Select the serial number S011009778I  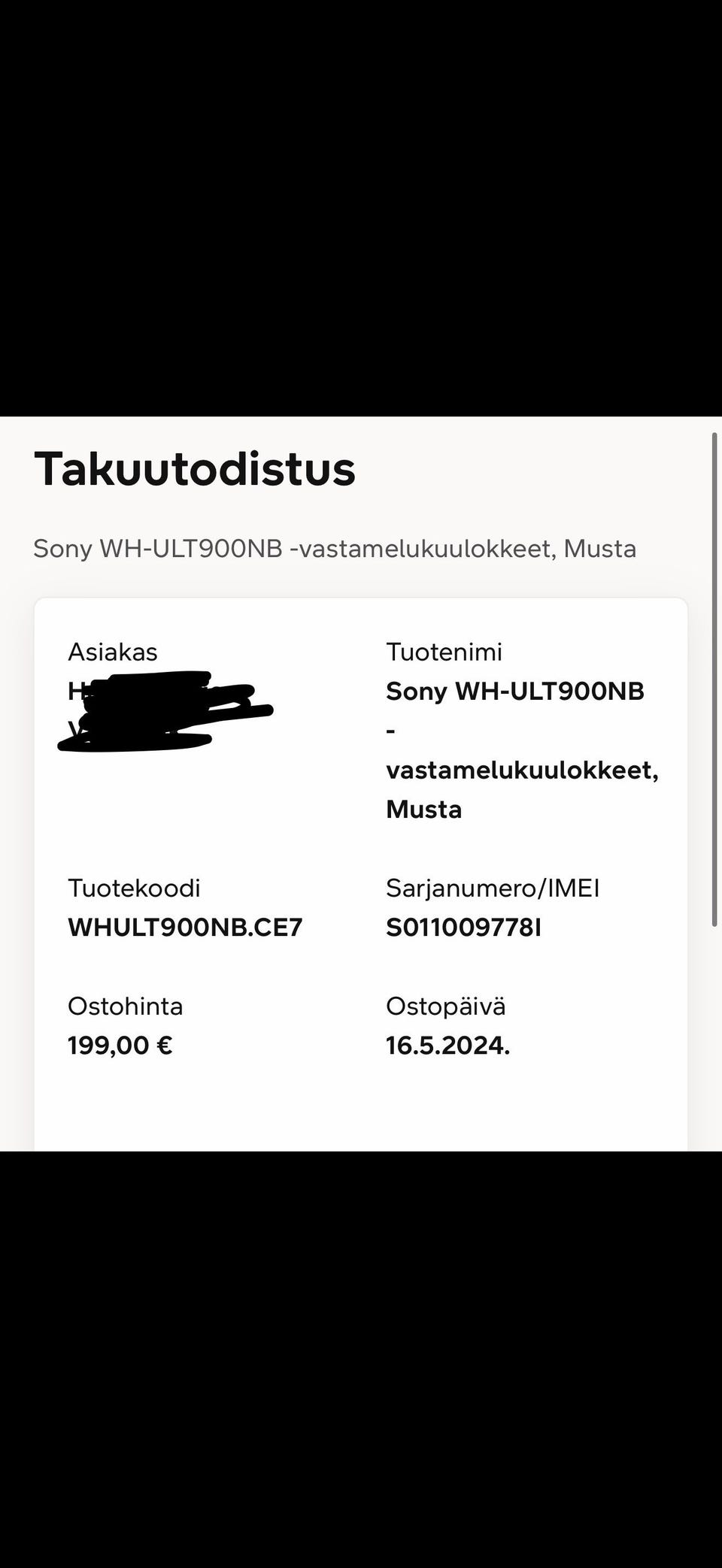[x=463, y=928]
